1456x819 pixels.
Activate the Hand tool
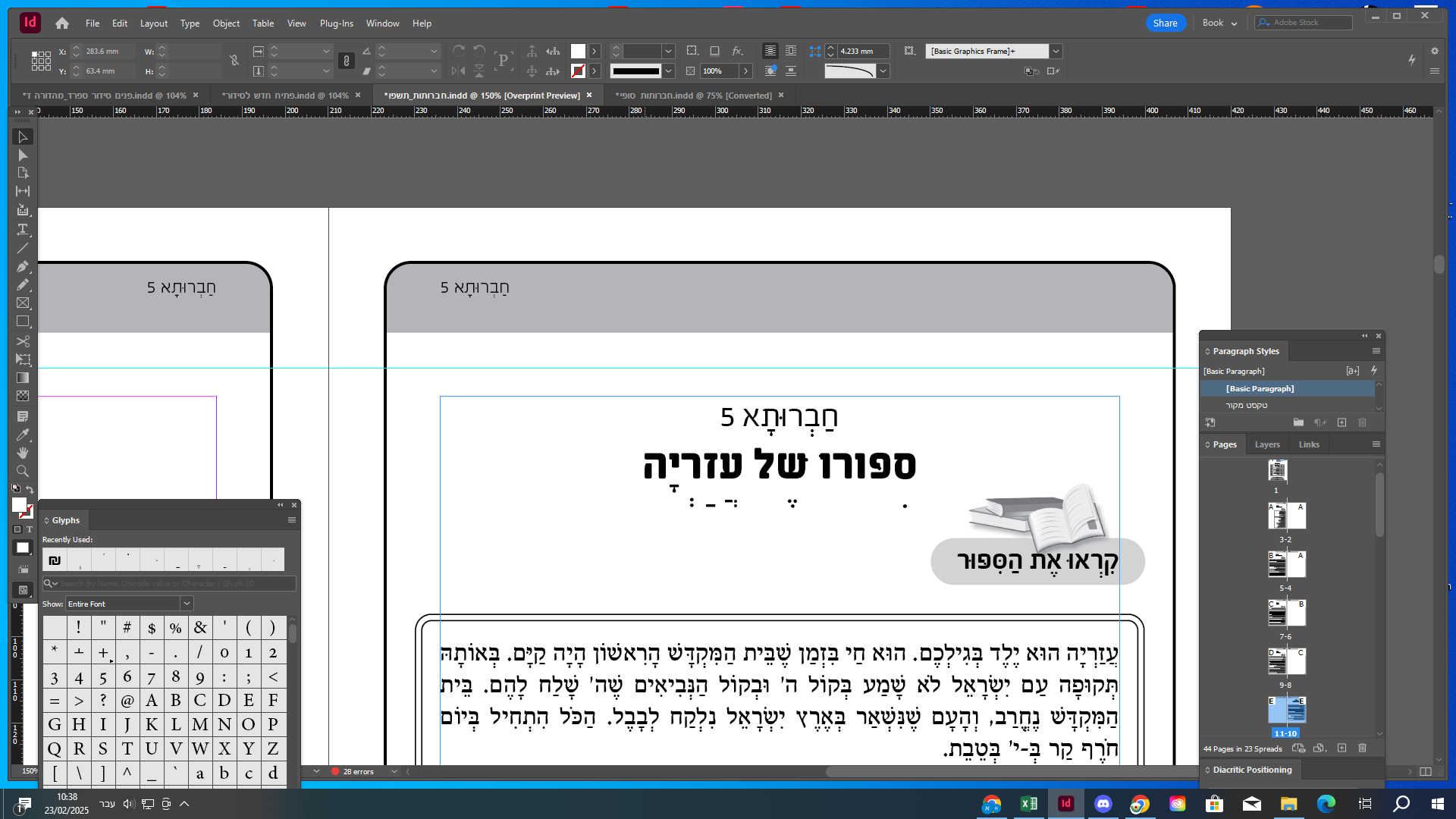pyautogui.click(x=23, y=453)
